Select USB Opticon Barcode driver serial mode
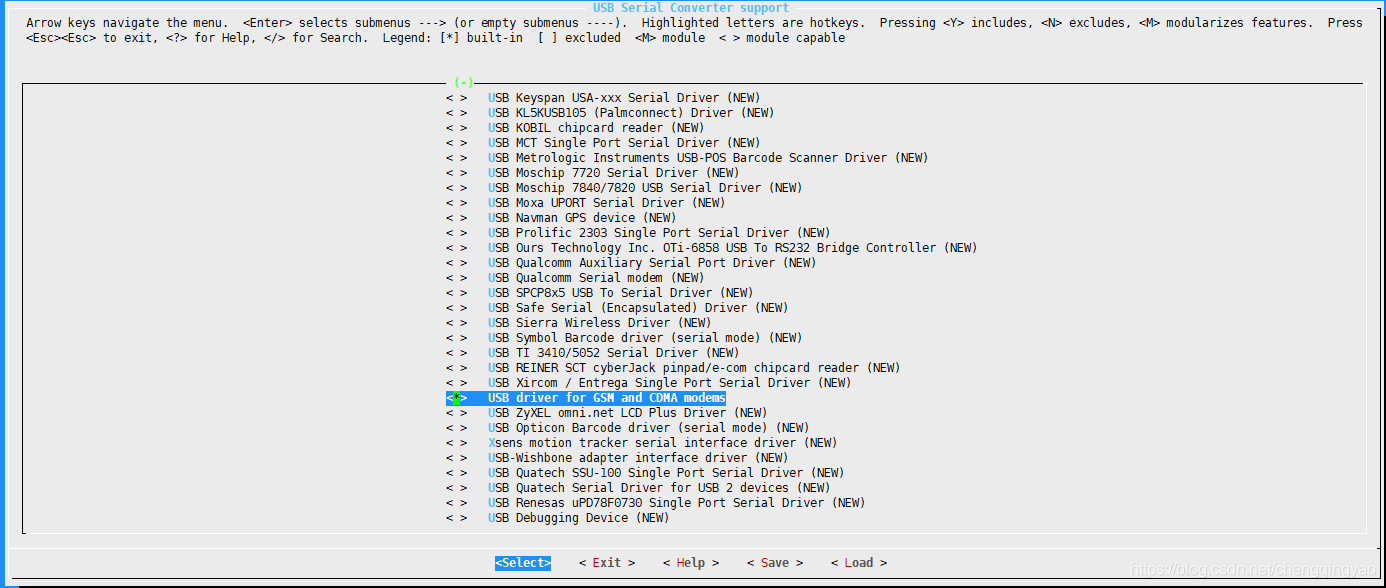 pos(649,428)
